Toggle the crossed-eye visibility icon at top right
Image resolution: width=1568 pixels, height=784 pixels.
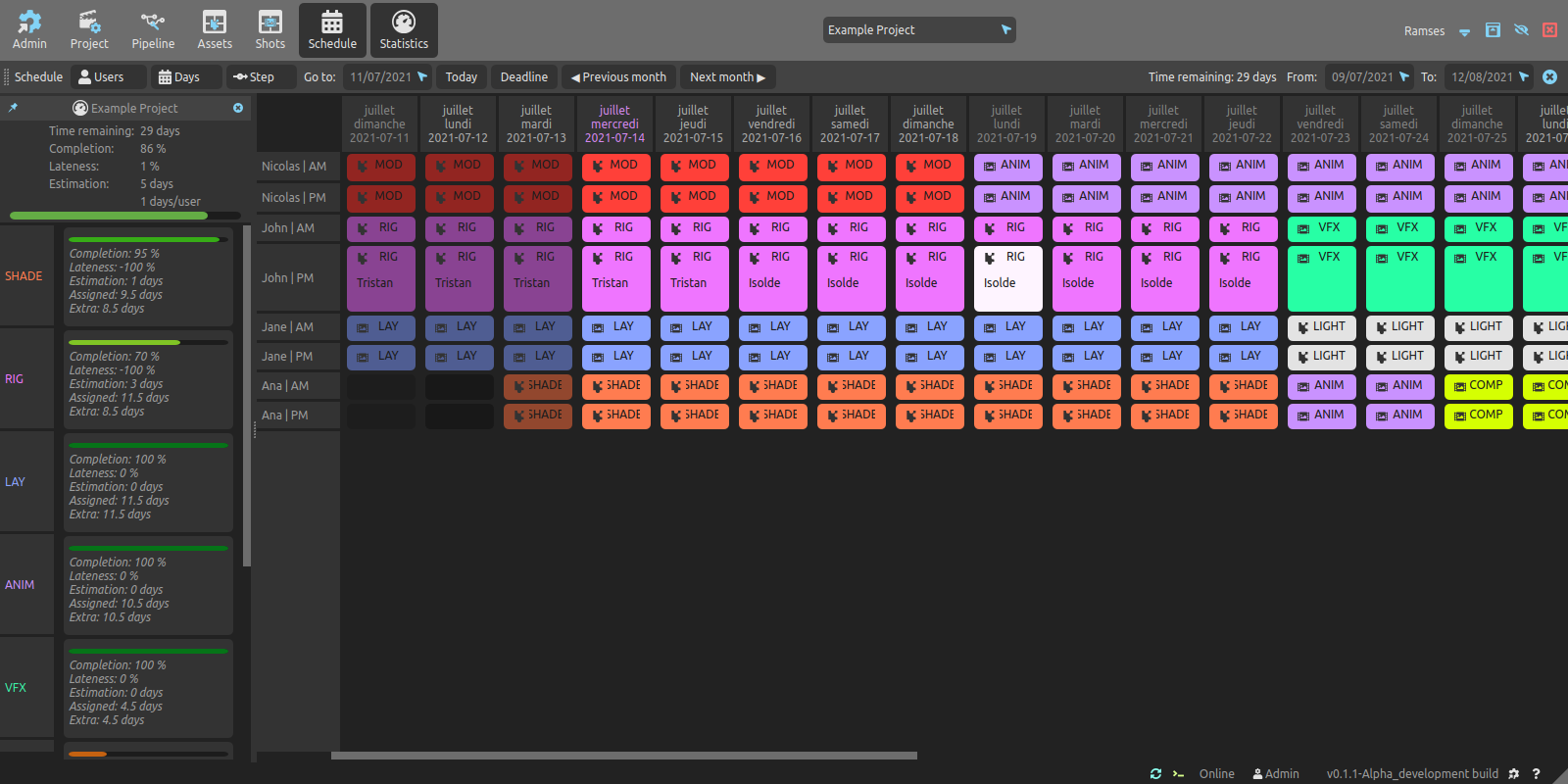(x=1521, y=30)
